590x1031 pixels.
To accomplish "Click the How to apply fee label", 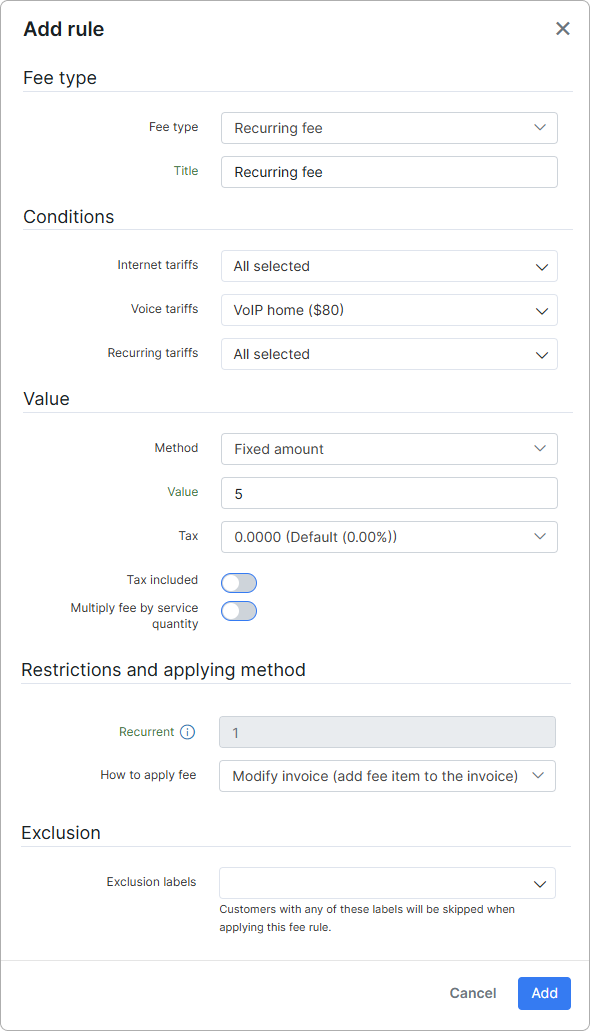I will tap(148, 775).
